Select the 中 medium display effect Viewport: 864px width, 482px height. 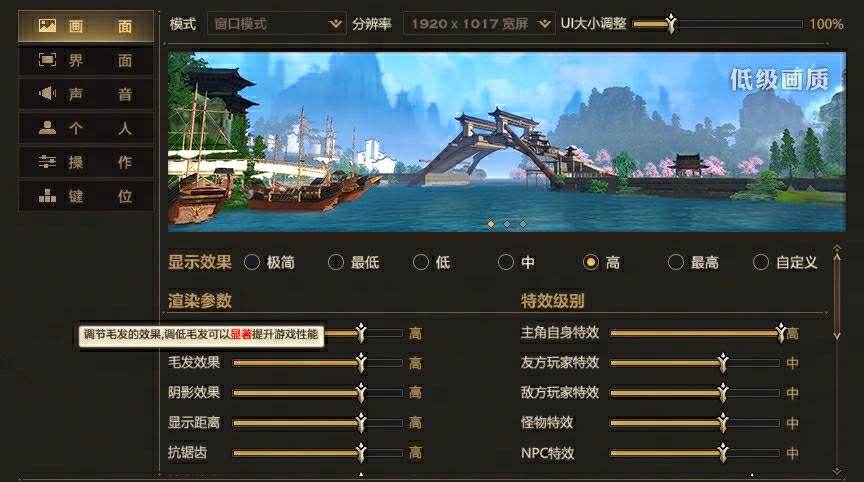[516, 262]
